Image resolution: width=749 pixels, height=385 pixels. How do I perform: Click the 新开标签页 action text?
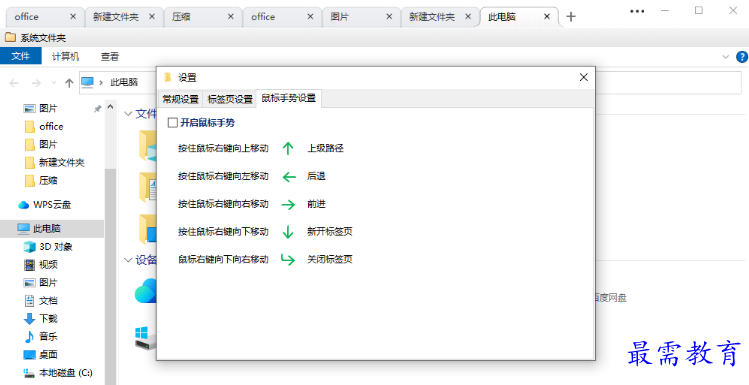(330, 232)
